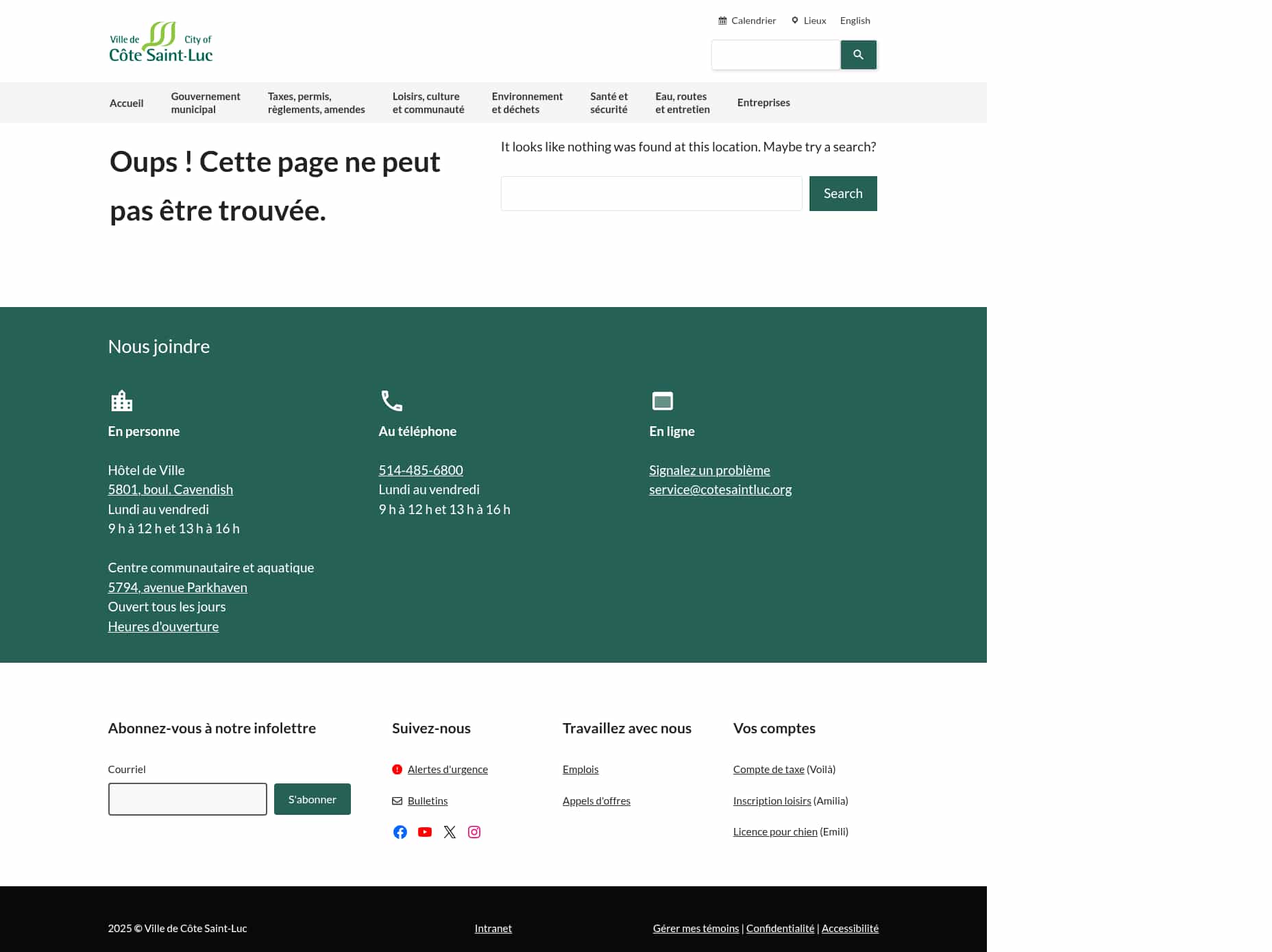This screenshot has width=1272, height=952.
Task: Click the search magnifier icon in header
Action: (858, 55)
